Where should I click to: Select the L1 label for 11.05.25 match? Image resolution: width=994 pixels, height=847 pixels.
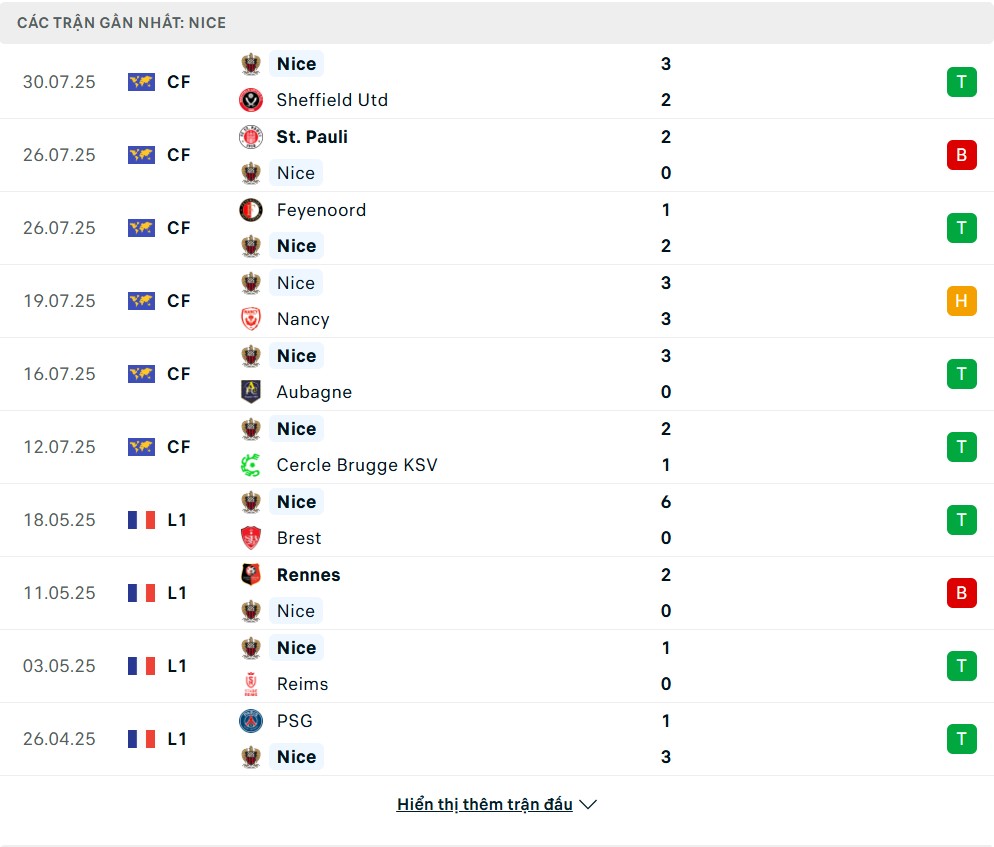tap(178, 593)
